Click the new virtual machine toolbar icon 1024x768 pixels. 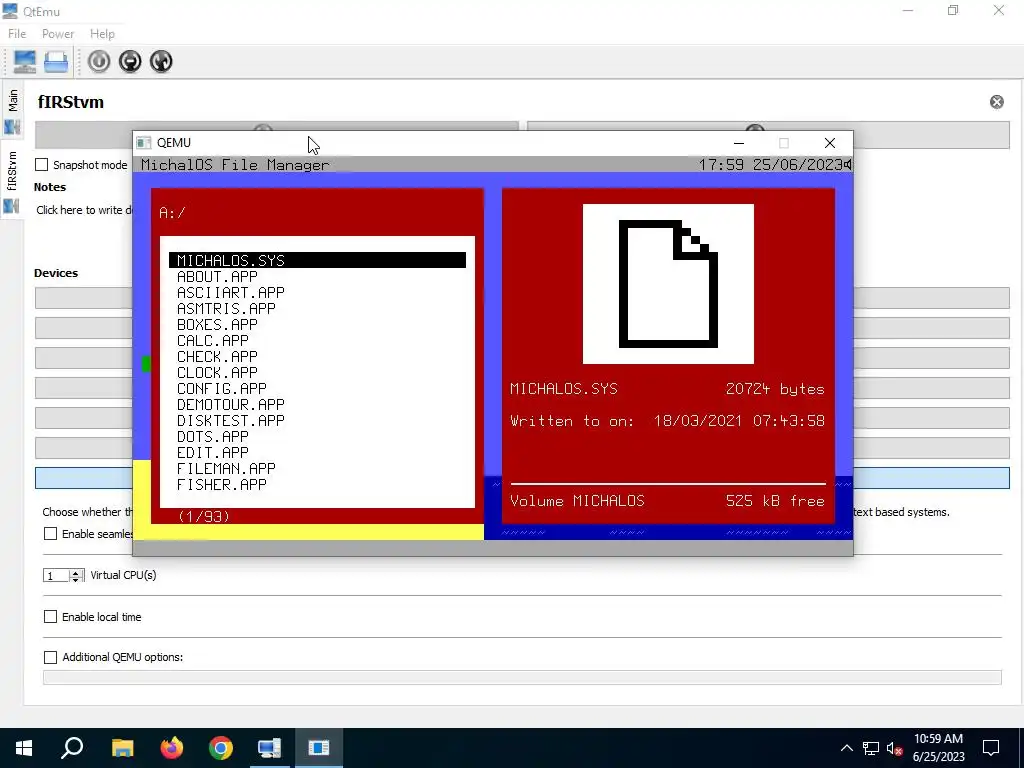click(x=25, y=61)
